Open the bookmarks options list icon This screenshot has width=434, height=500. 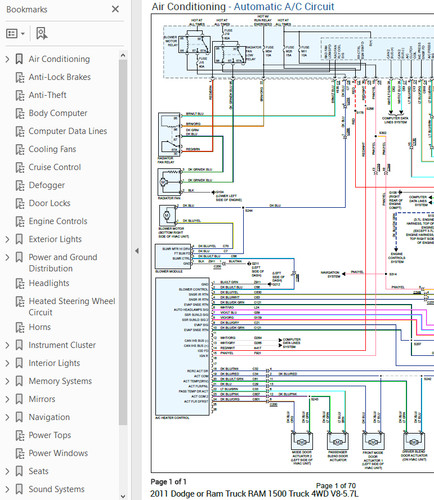tap(15, 34)
